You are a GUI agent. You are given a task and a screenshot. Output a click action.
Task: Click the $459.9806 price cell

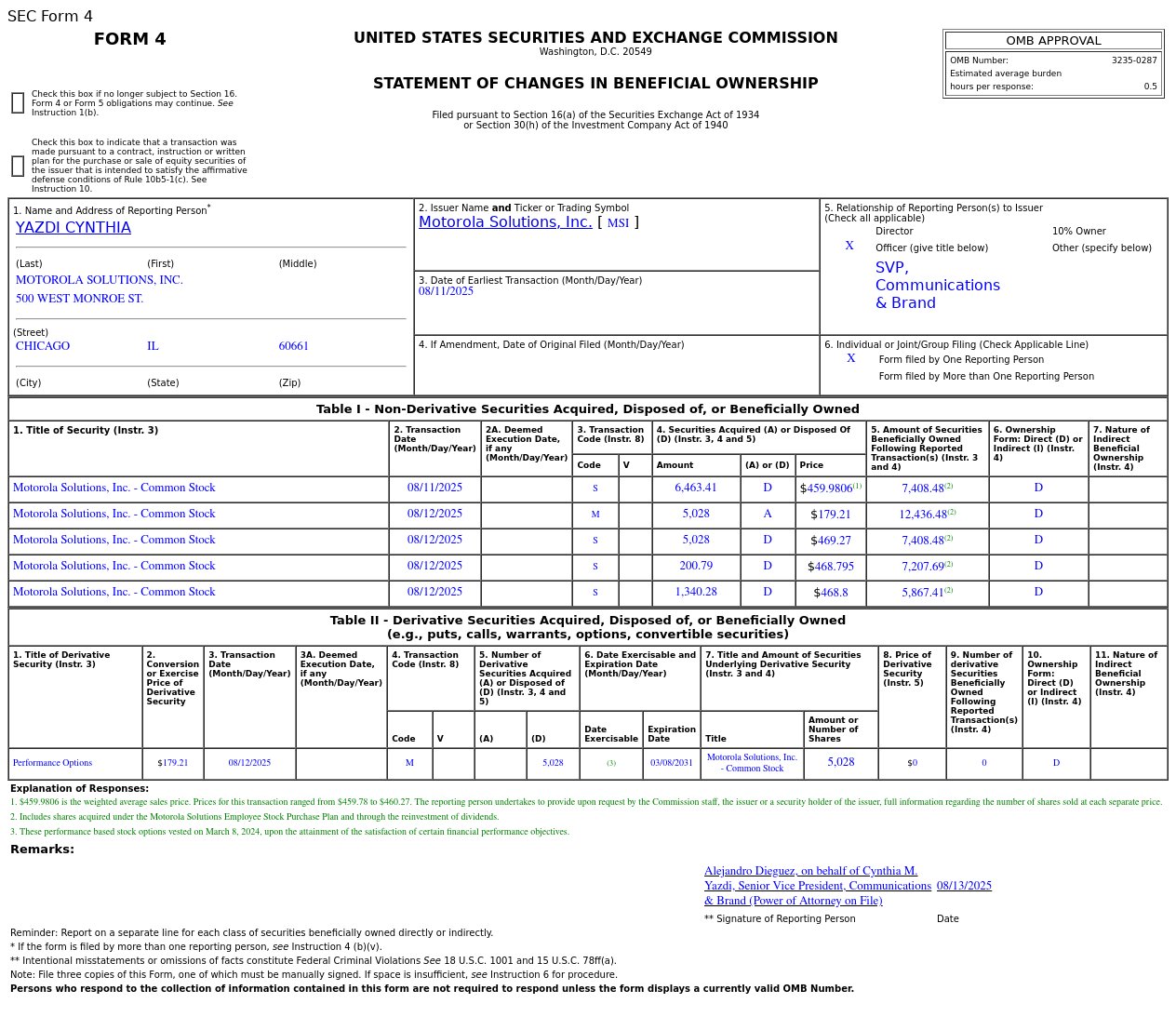pyautogui.click(x=831, y=488)
